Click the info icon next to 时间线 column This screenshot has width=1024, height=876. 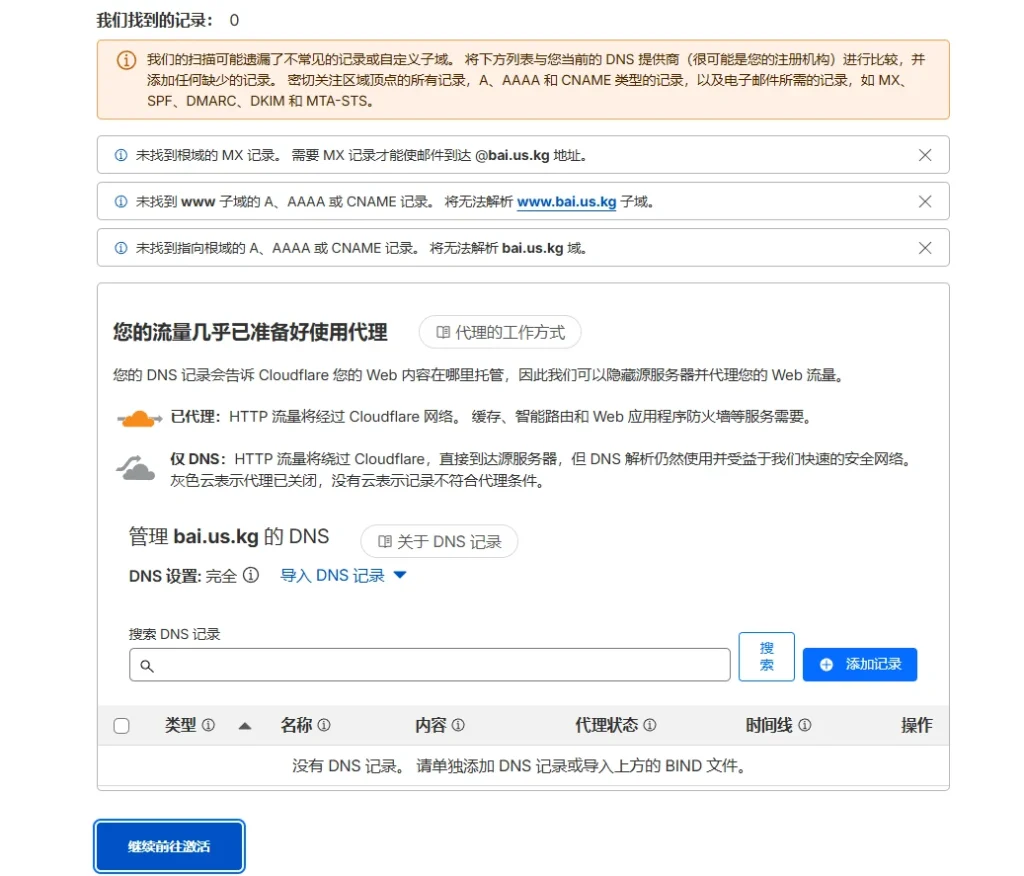(804, 725)
